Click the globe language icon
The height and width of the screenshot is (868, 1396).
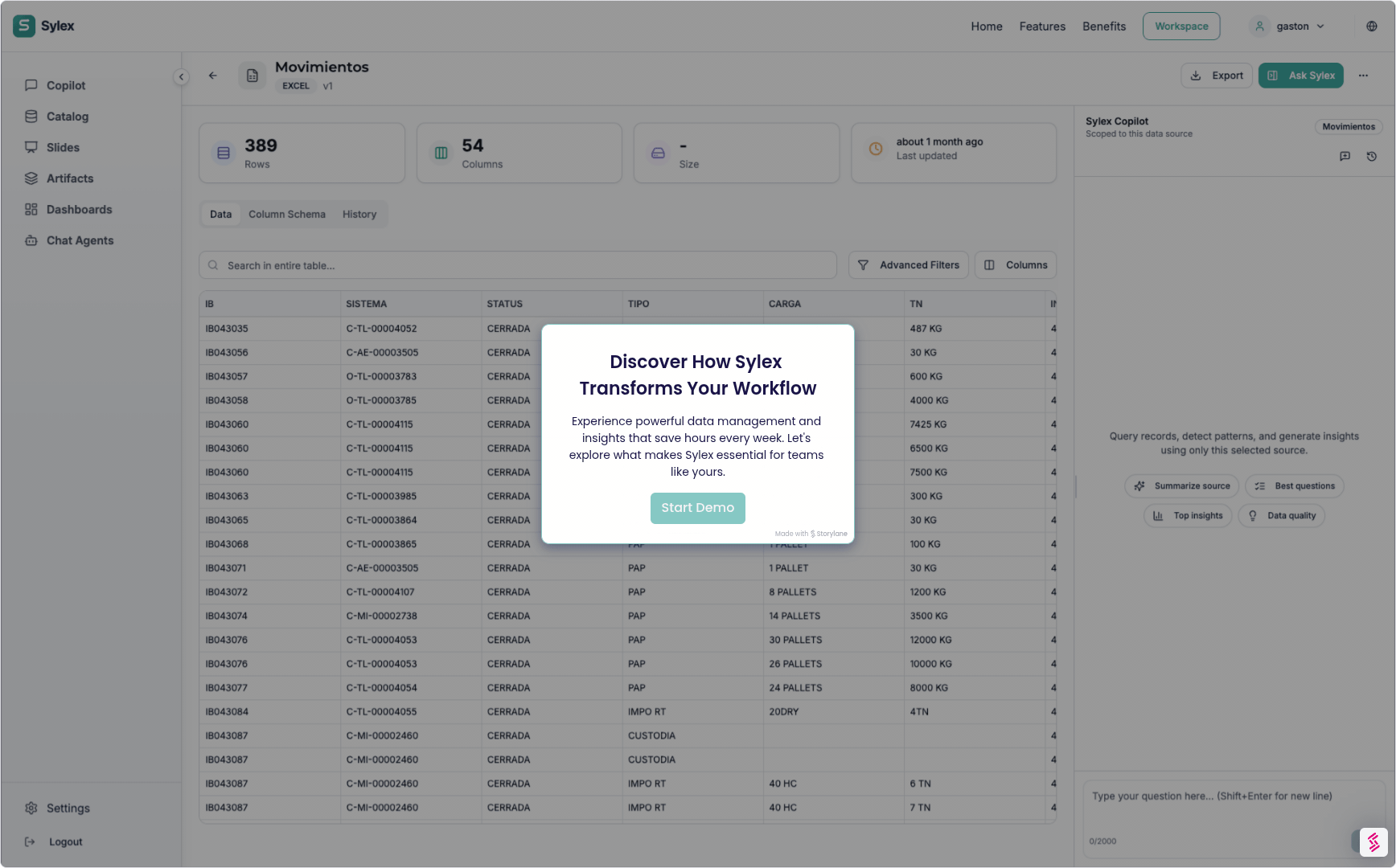point(1372,26)
